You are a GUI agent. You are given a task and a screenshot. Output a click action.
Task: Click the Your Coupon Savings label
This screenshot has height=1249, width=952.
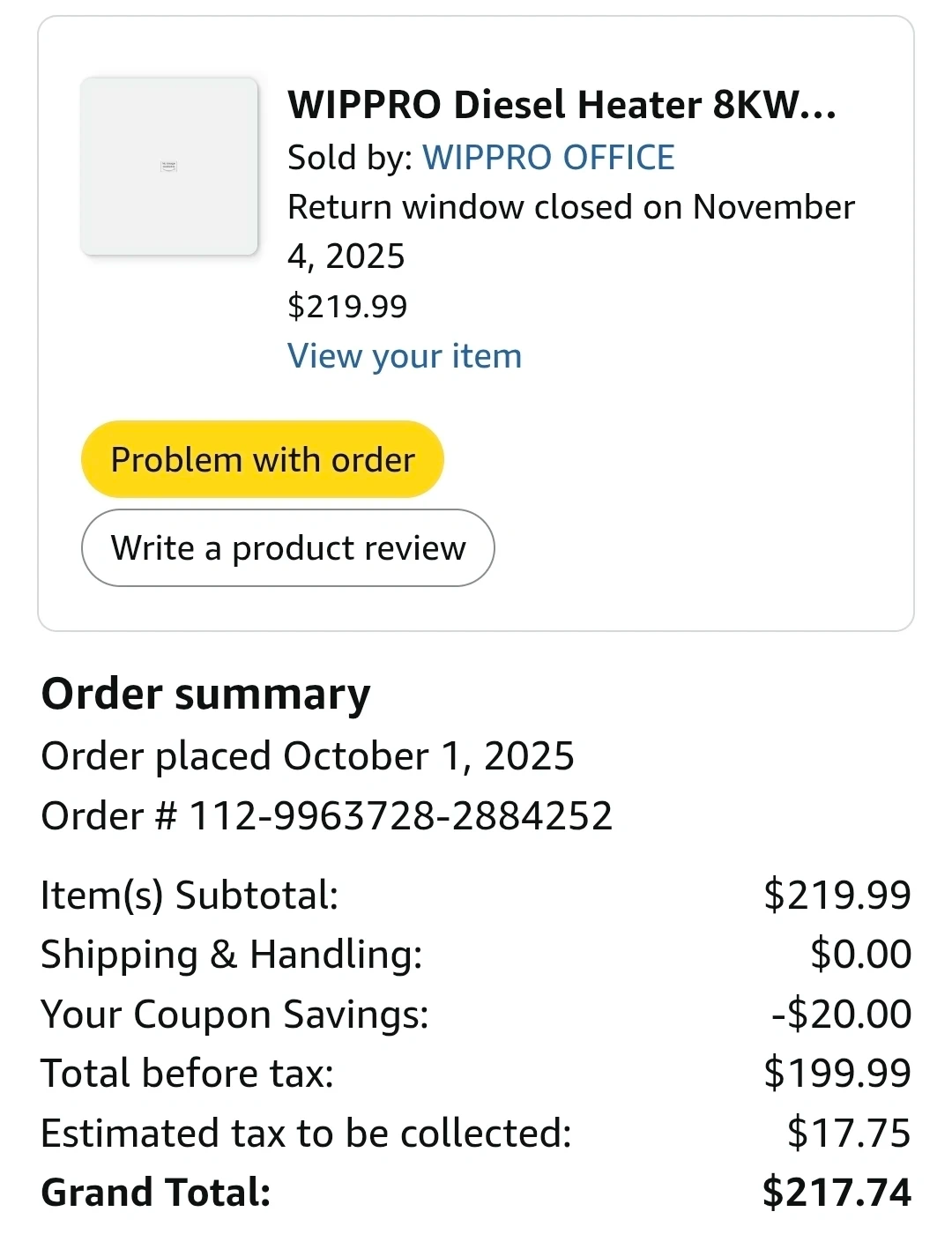click(x=234, y=1015)
